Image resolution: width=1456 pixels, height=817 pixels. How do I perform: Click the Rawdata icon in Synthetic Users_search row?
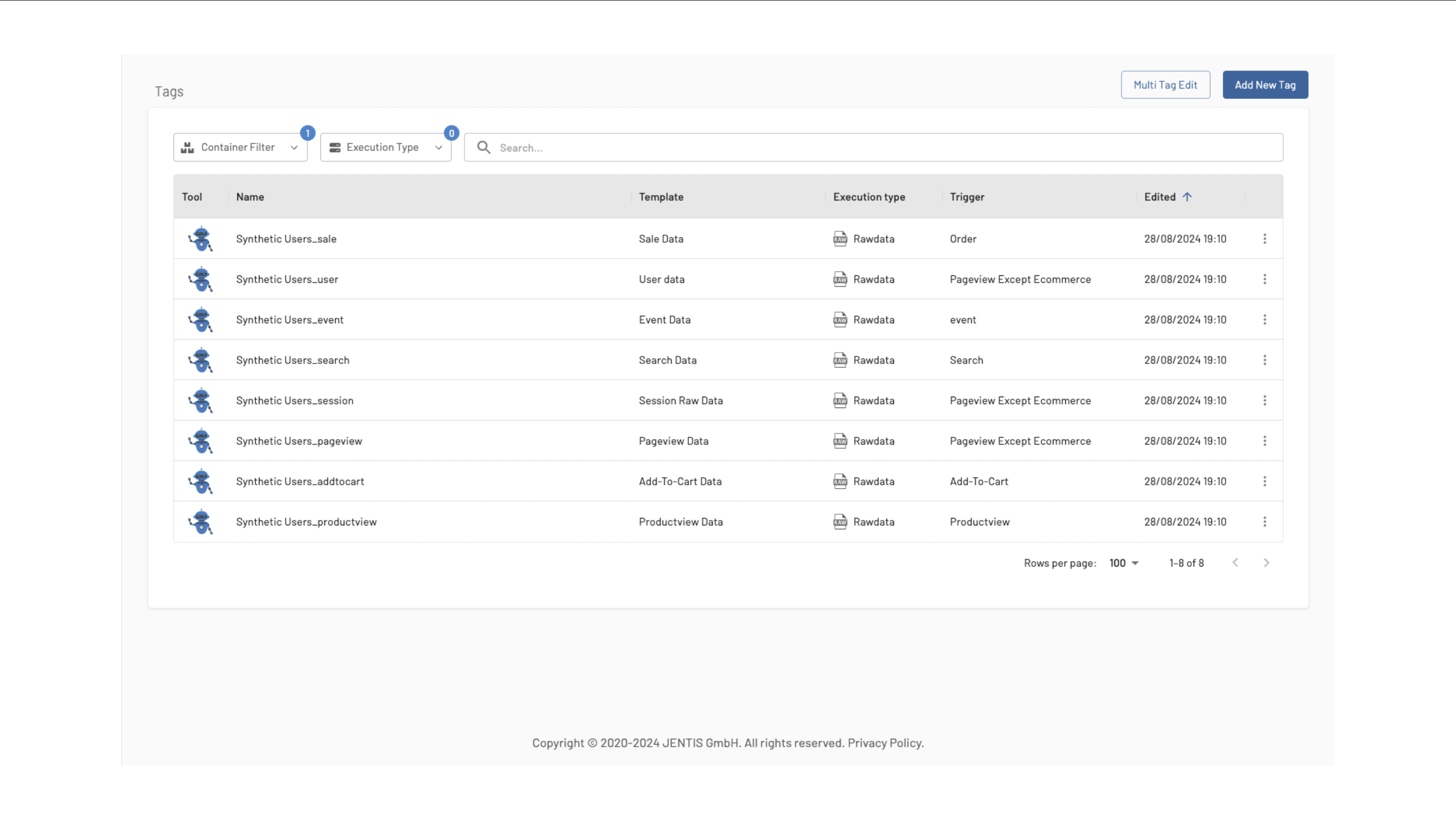(840, 360)
